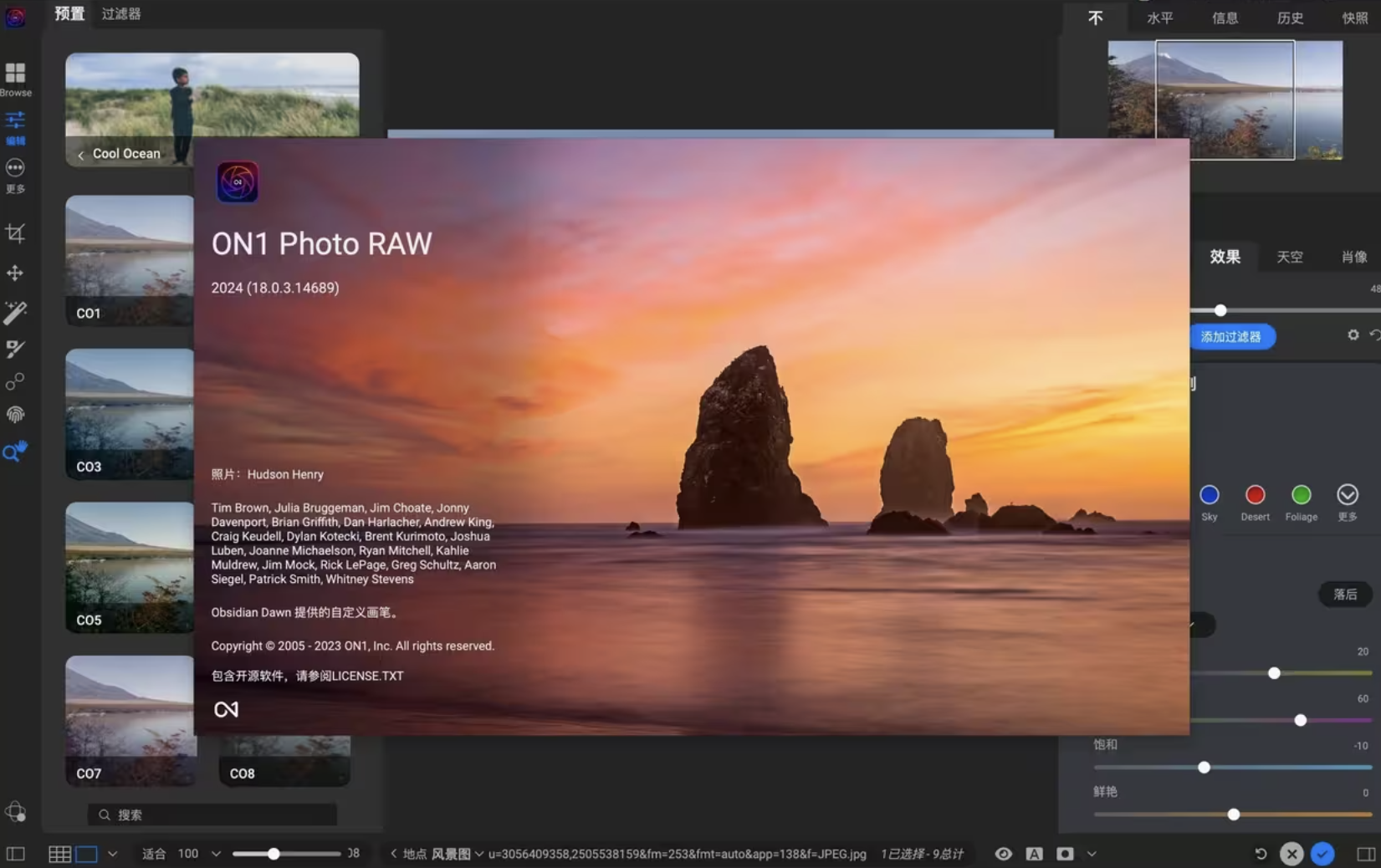
Task: Click the navigator preview thumbnail
Action: pyautogui.click(x=1225, y=100)
